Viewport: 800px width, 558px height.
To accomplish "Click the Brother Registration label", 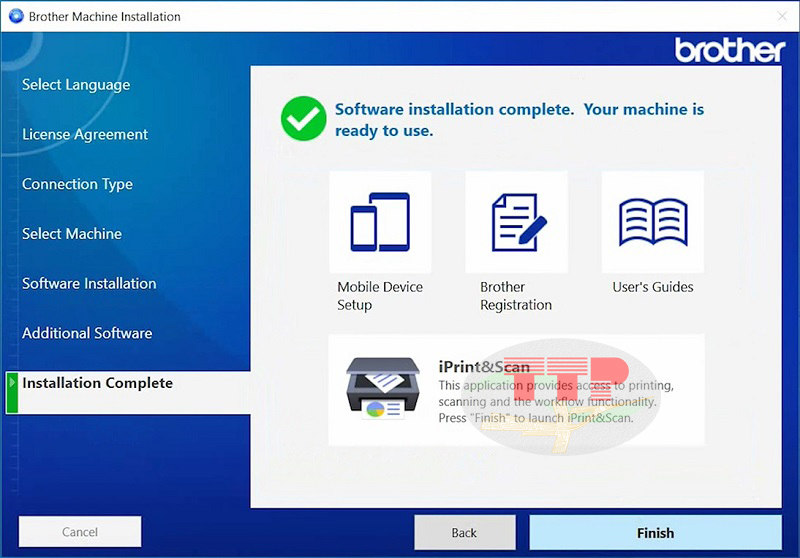I will tap(516, 296).
